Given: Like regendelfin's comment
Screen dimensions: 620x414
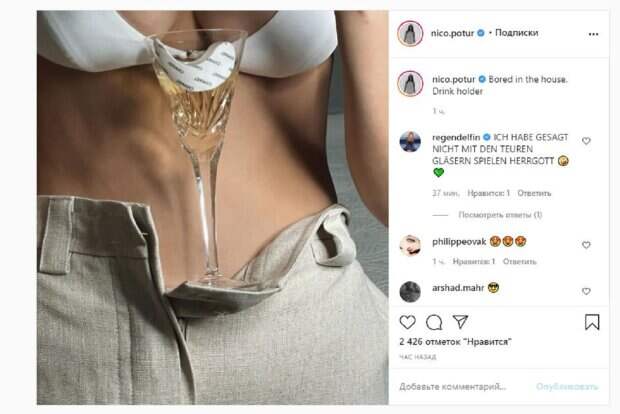Looking at the screenshot, I should pyautogui.click(x=586, y=141).
